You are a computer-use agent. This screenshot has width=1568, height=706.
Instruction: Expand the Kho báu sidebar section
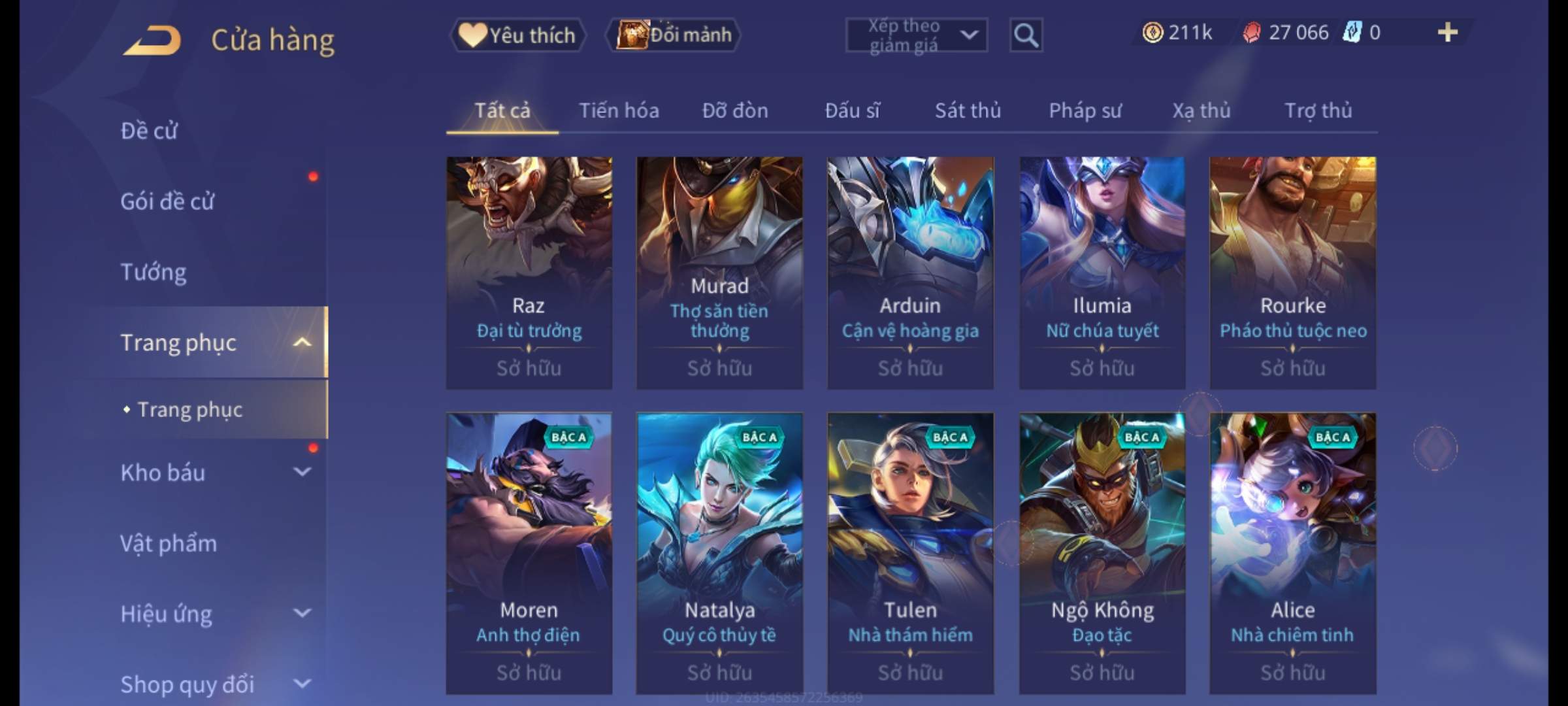point(302,472)
